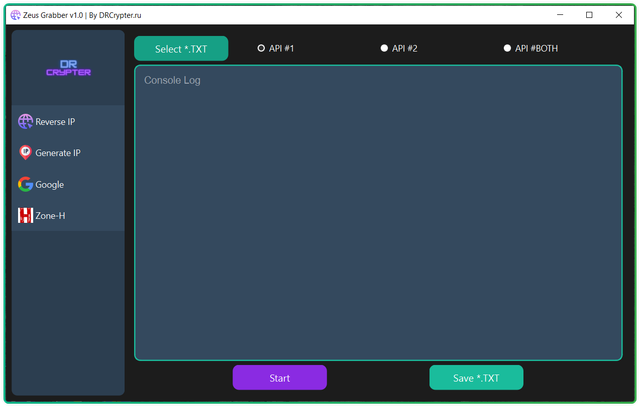The height and width of the screenshot is (407, 640).
Task: Click the Reverse IP globe icon
Action: click(25, 122)
